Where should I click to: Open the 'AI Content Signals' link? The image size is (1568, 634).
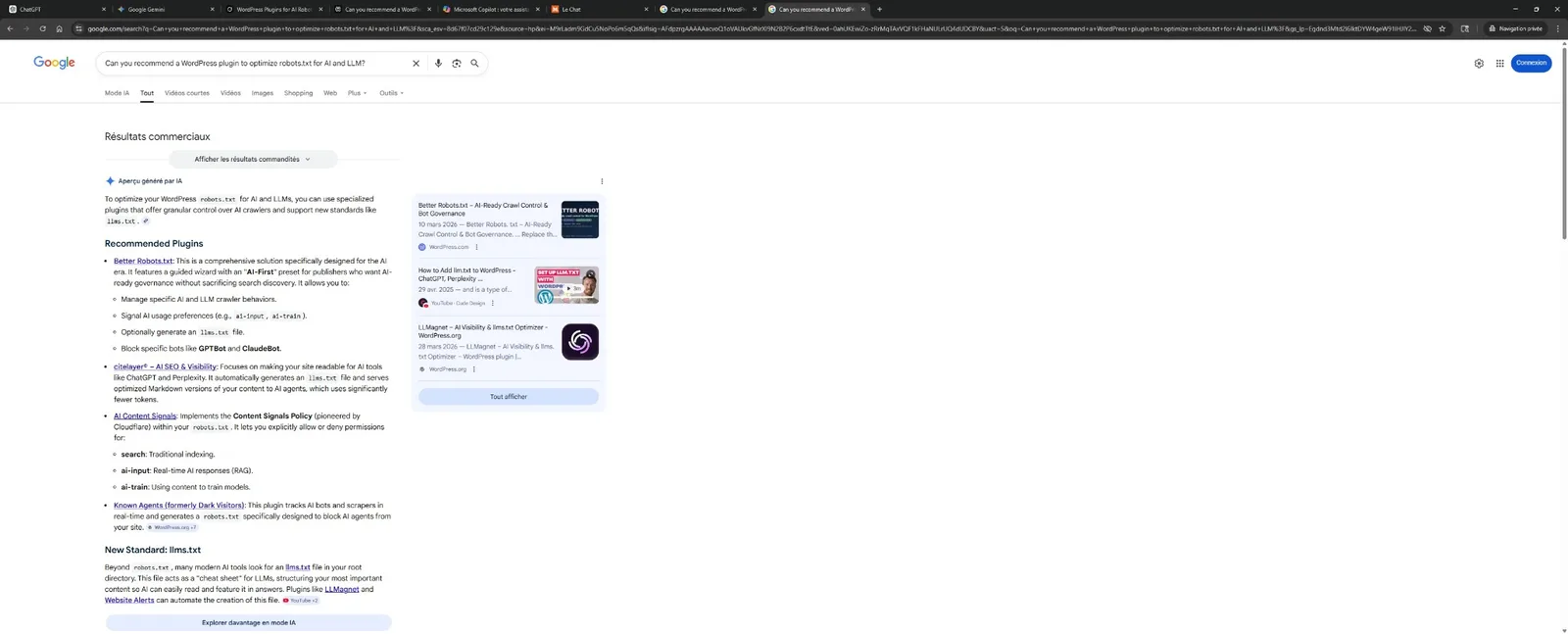145,415
